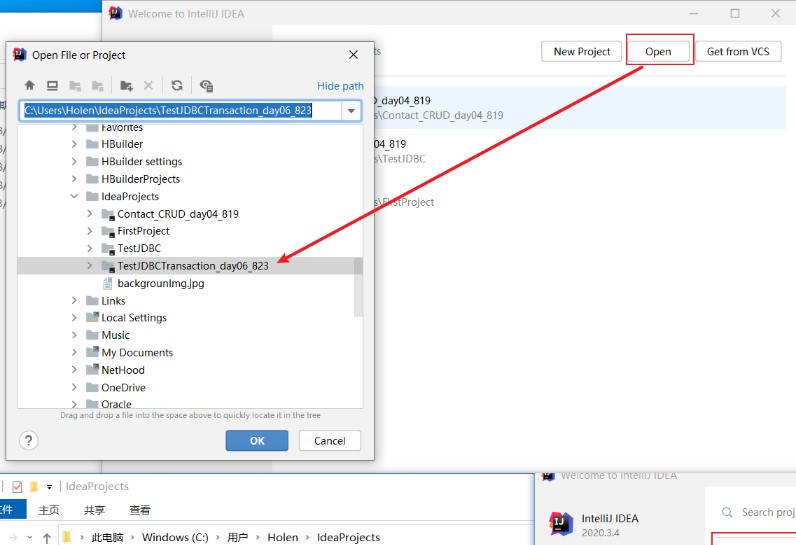Open the path history dropdown arrow

click(351, 111)
